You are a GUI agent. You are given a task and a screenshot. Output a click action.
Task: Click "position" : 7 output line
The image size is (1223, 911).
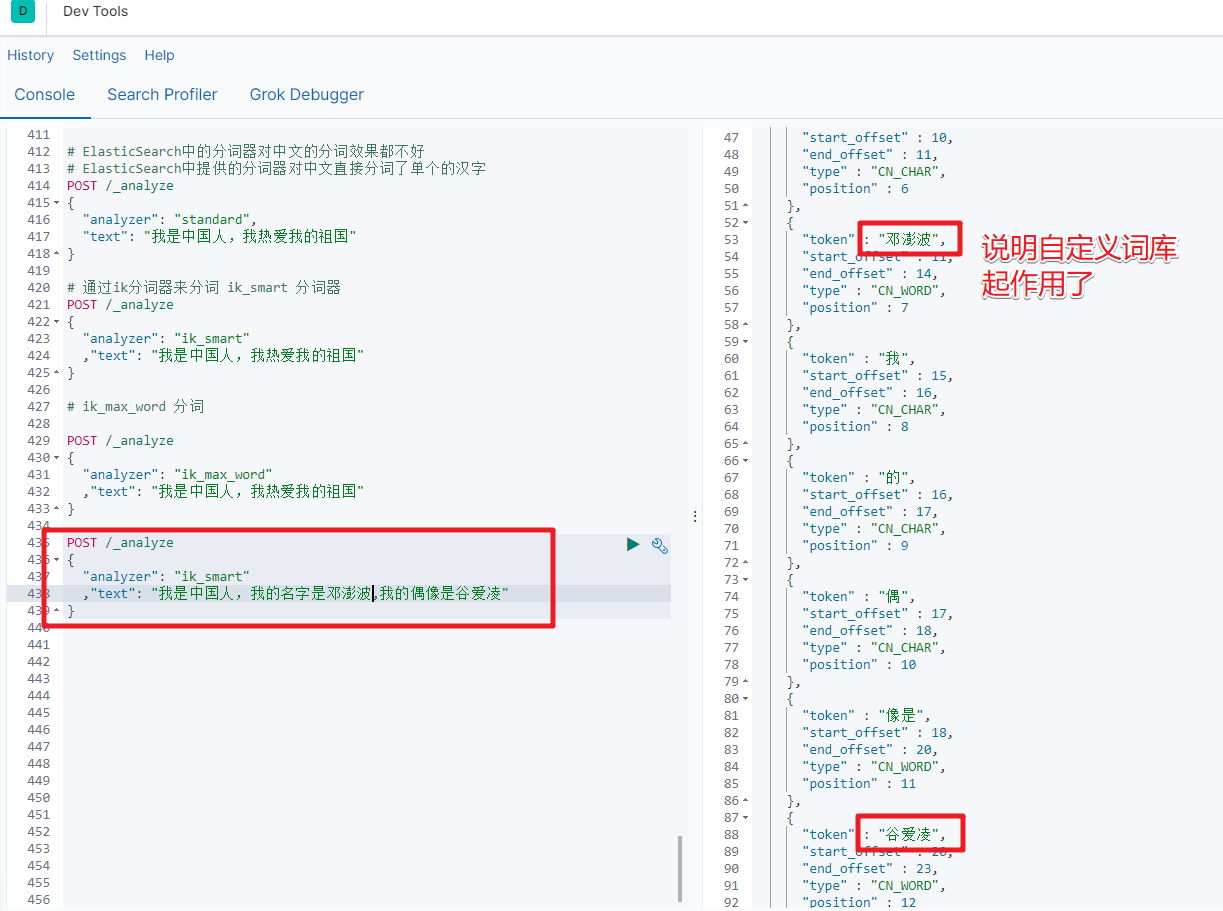(x=855, y=308)
